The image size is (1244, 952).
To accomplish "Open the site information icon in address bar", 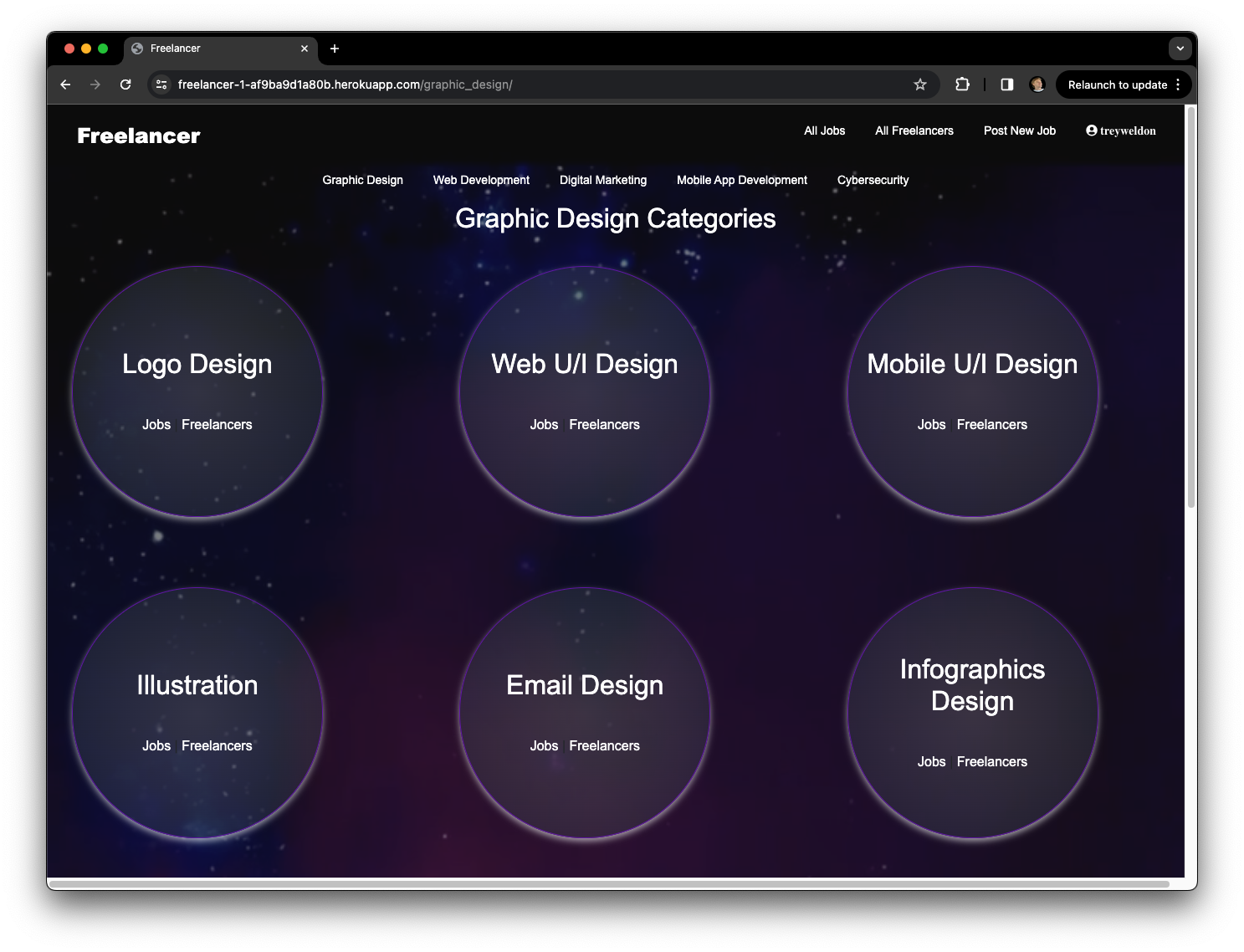I will tap(162, 84).
